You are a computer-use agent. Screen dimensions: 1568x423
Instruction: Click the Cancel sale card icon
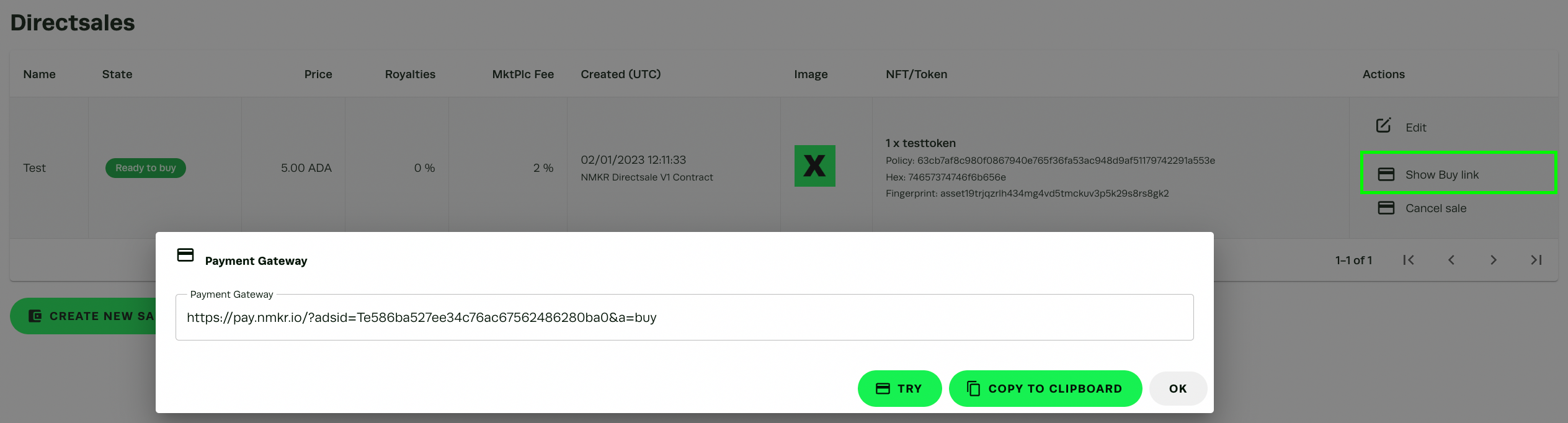[1386, 208]
